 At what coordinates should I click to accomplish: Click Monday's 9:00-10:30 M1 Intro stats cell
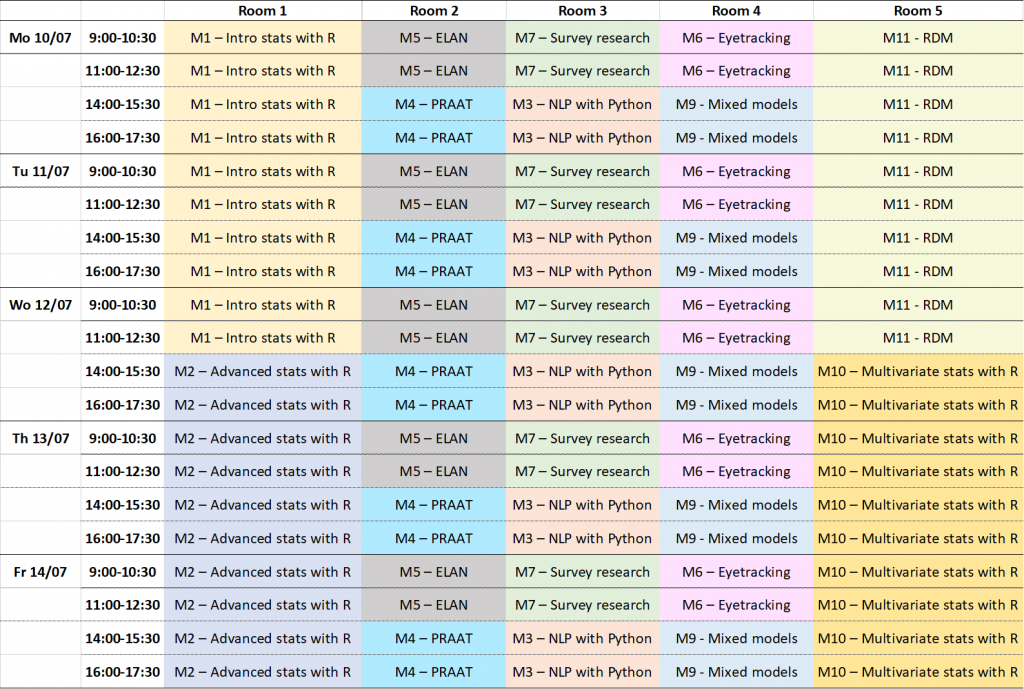263,38
